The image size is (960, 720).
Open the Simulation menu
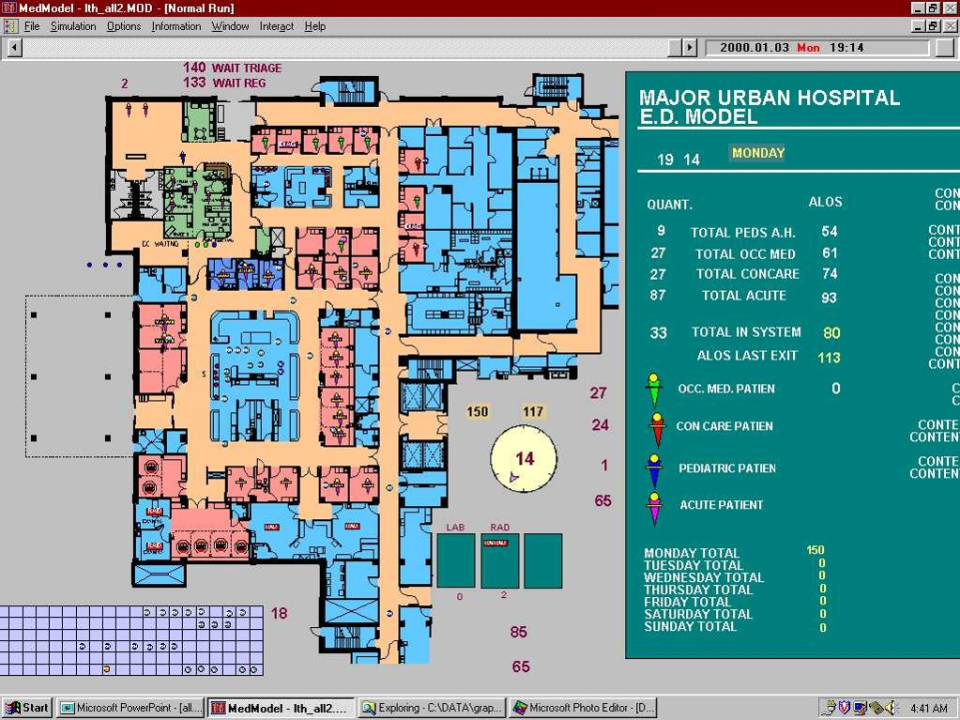pyautogui.click(x=73, y=26)
